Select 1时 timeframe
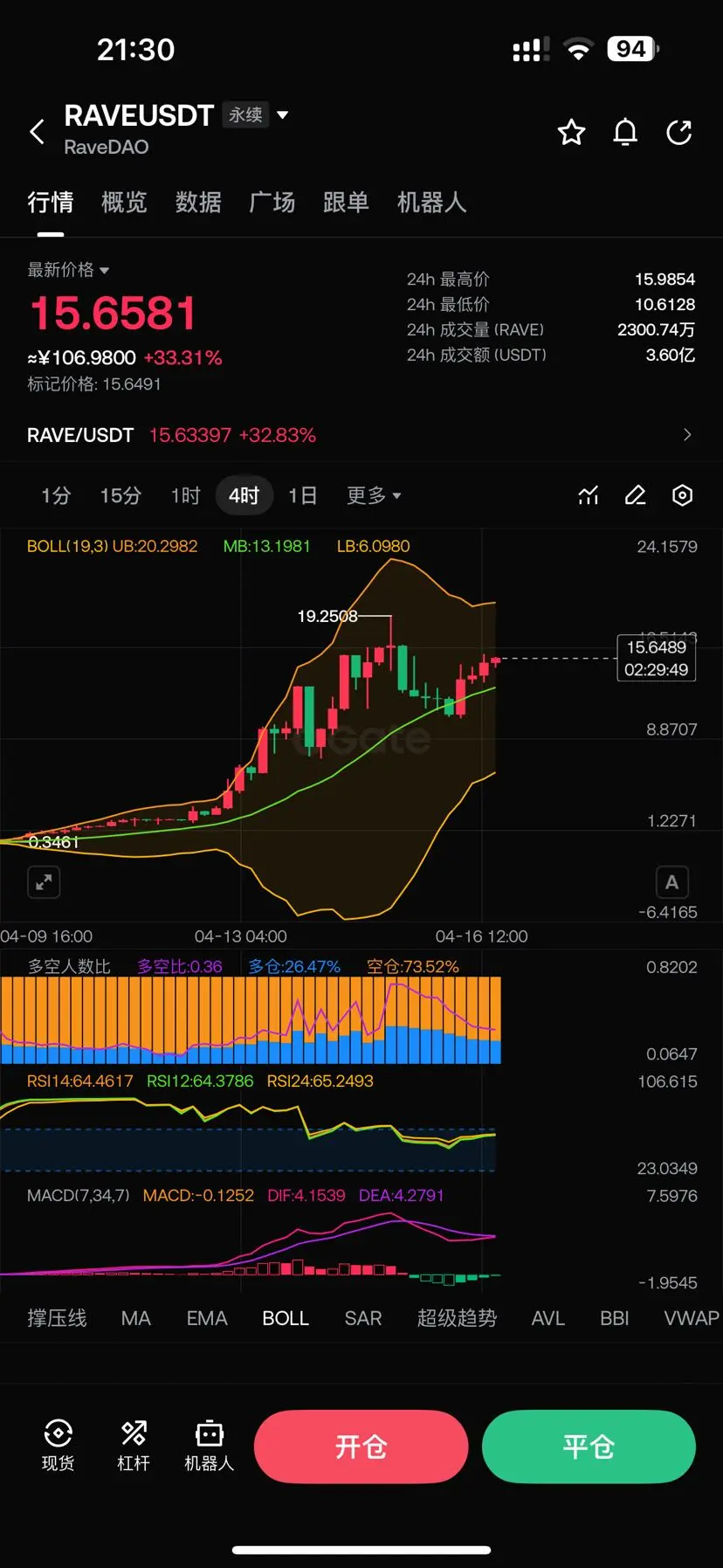The height and width of the screenshot is (1568, 723). [185, 495]
